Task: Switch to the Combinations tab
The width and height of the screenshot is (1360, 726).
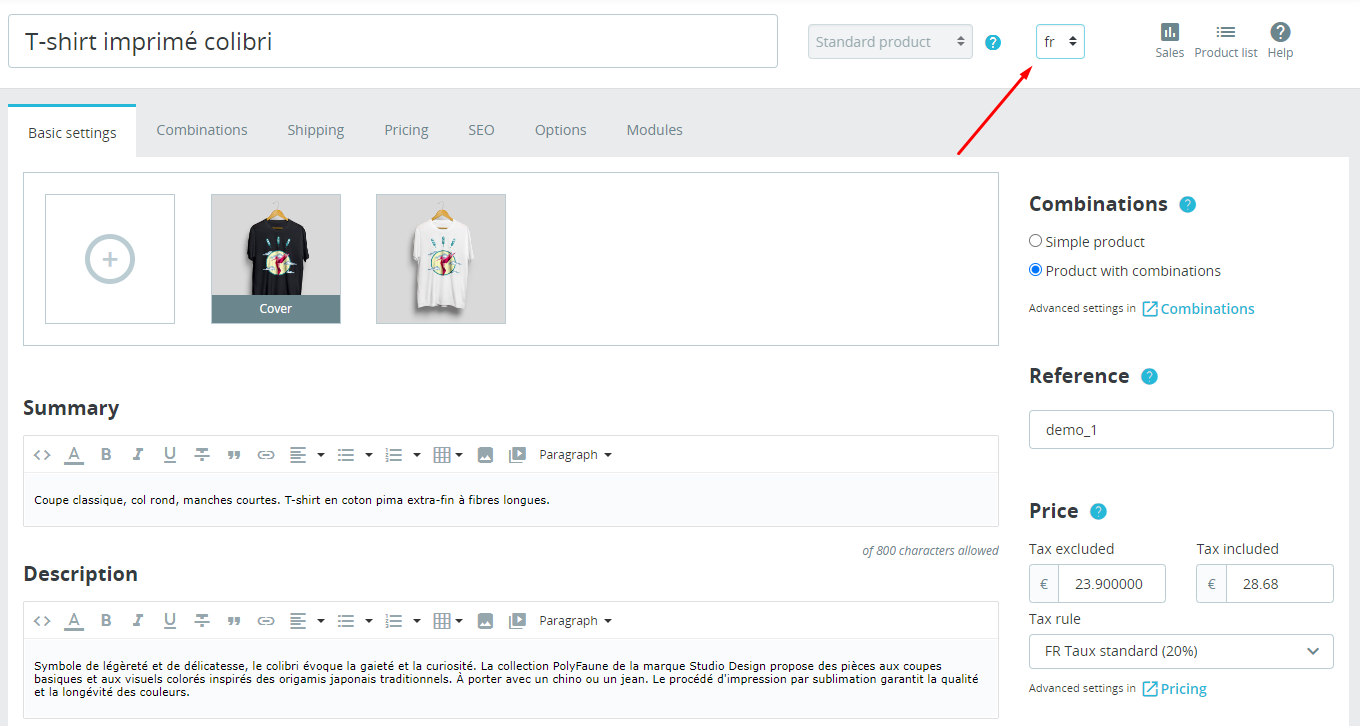Action: point(202,130)
